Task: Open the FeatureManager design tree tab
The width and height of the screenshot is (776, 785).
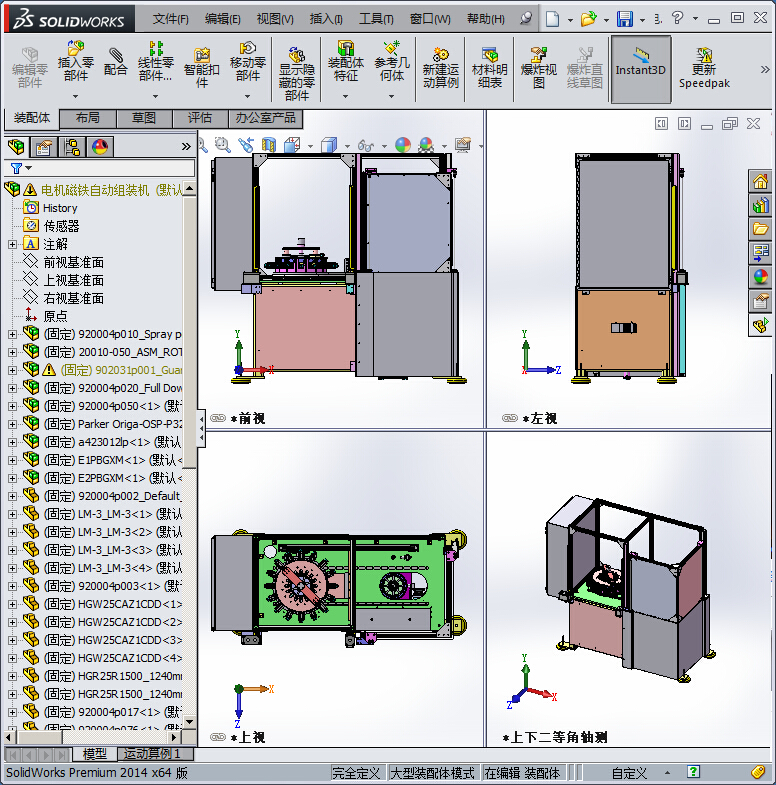Action: tap(16, 147)
